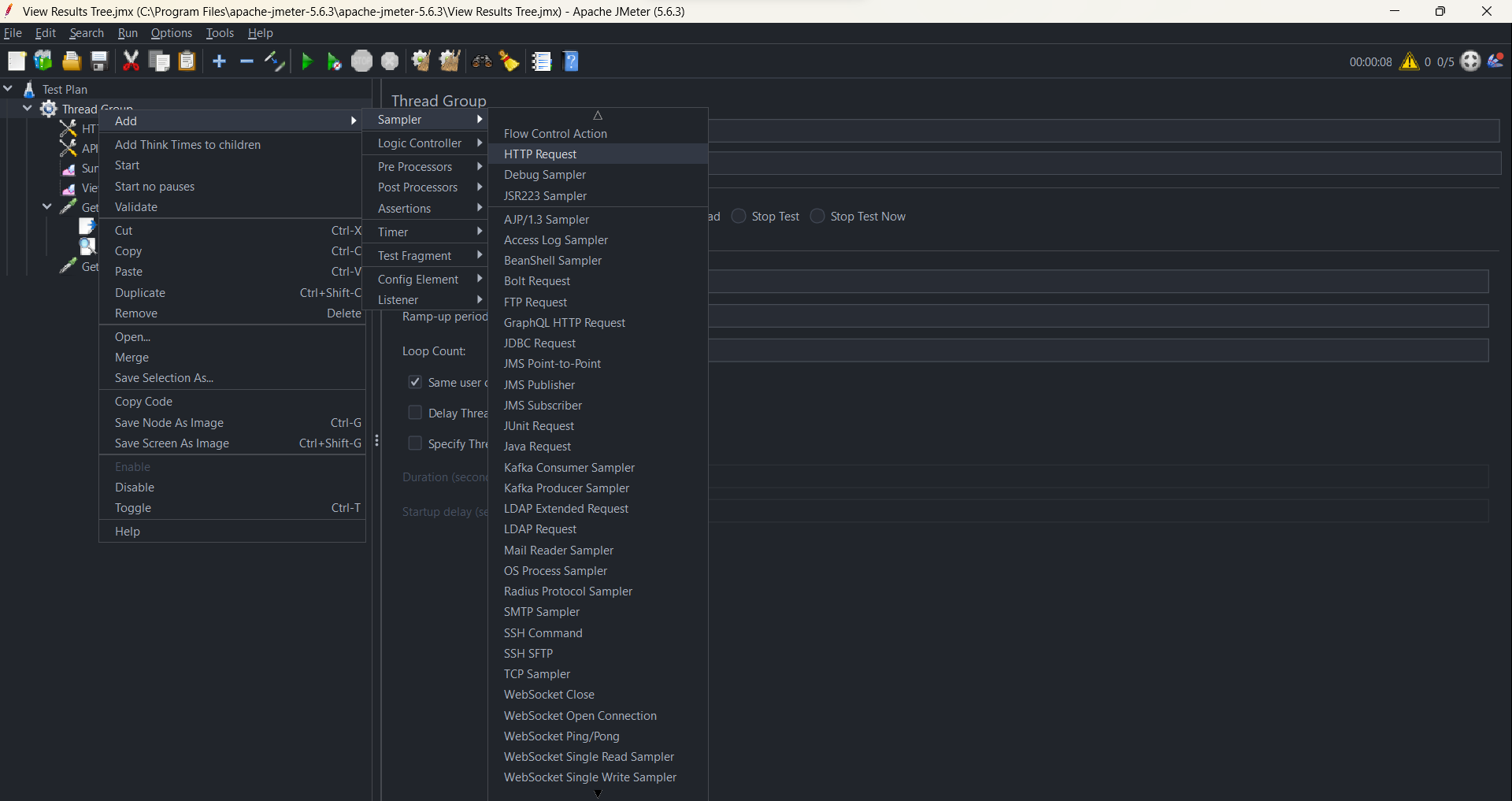Start the test with the green play icon
Screen dimensions: 1512x801
pos(306,61)
